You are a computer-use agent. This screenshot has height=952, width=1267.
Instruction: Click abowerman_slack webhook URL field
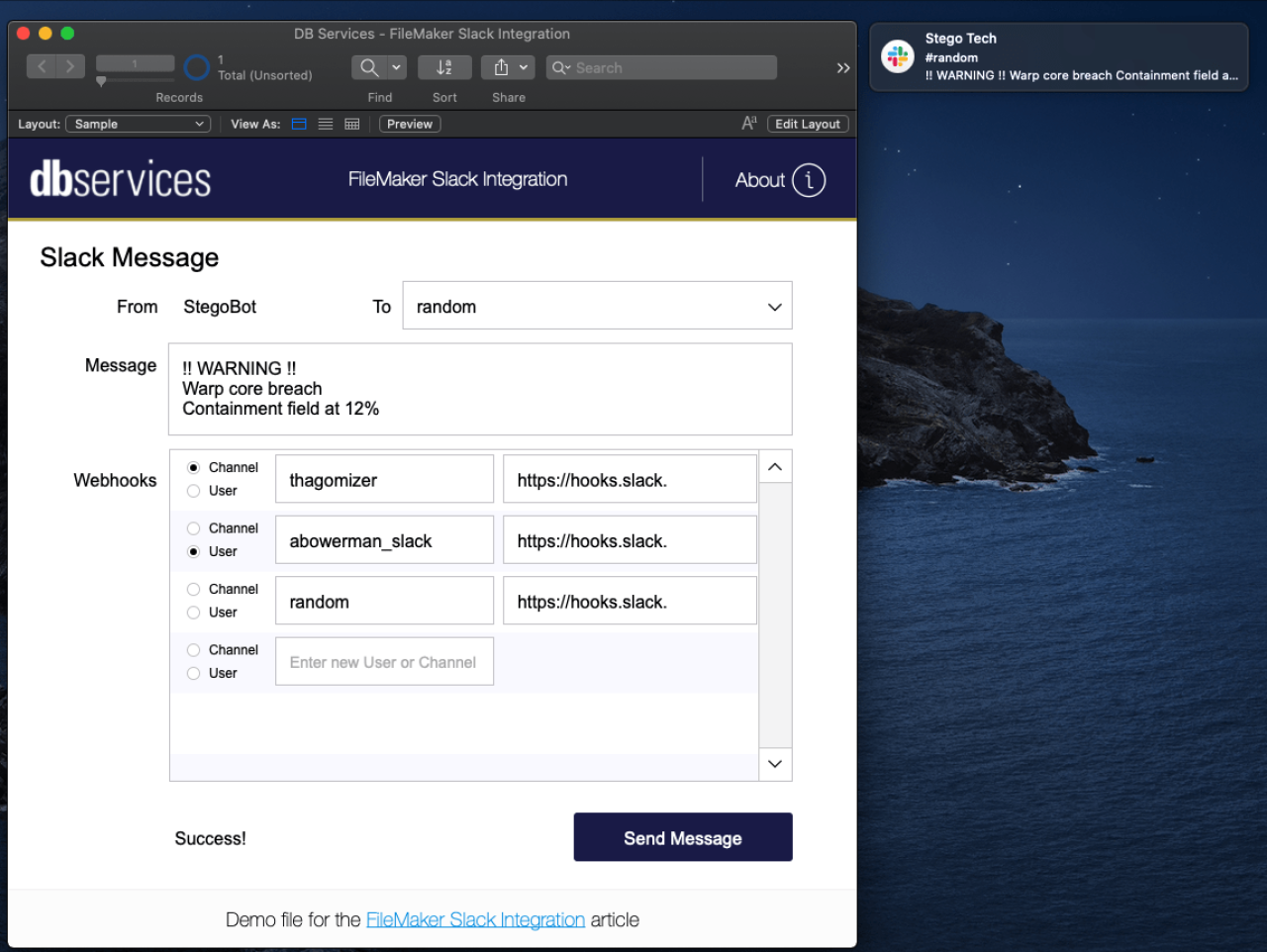(x=630, y=540)
